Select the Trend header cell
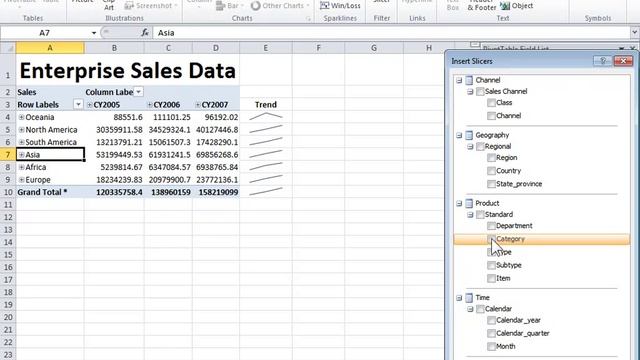 (x=266, y=104)
